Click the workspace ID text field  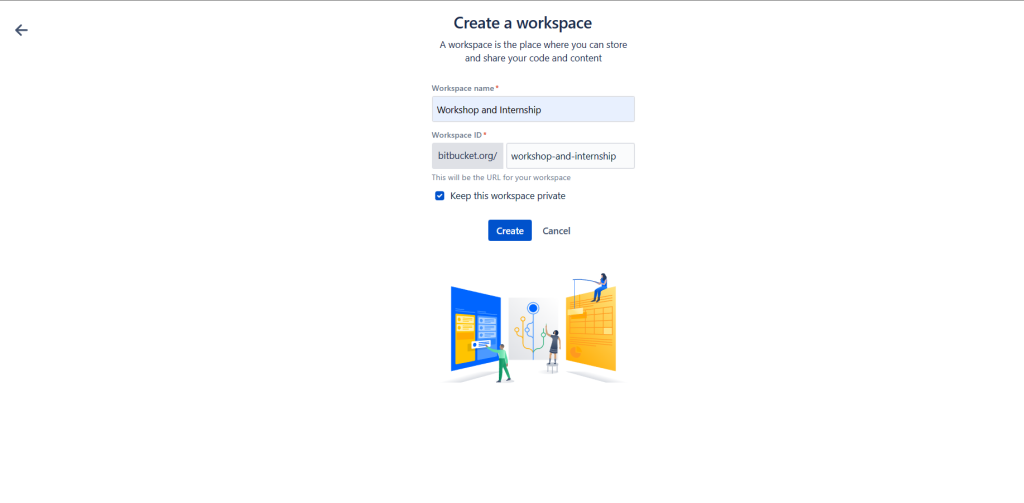[570, 156]
